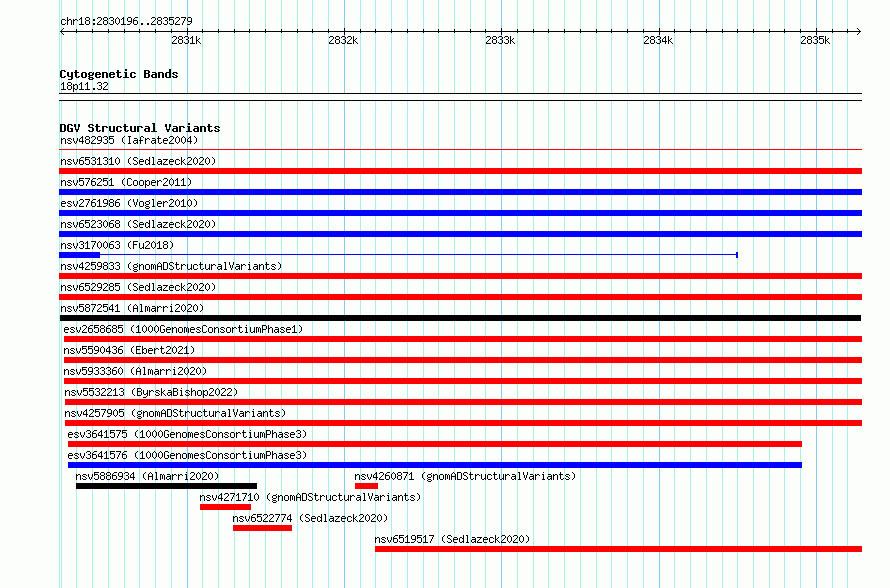Open esv2658685 (1000GenomesConsortiumPhase1) label

coord(183,329)
